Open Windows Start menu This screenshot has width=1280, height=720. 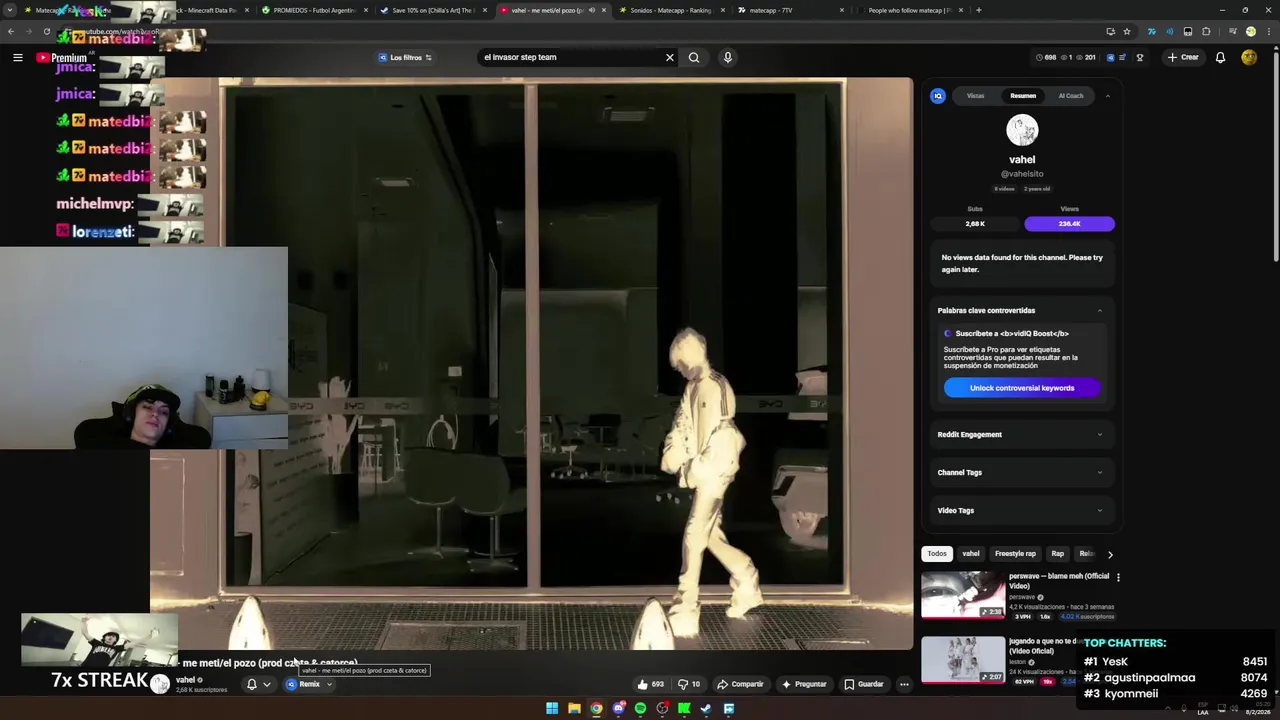point(552,709)
